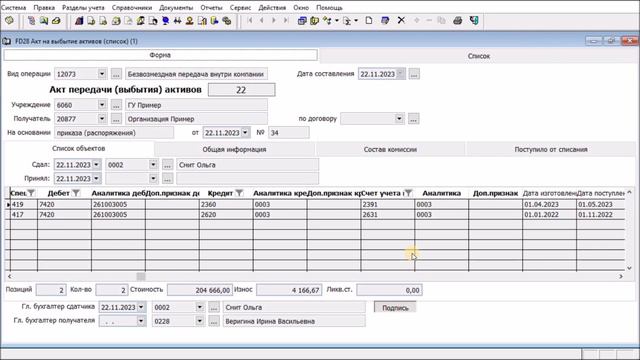
Task: Open the date picker next to 'от' 22.11.2023
Action: click(245, 133)
